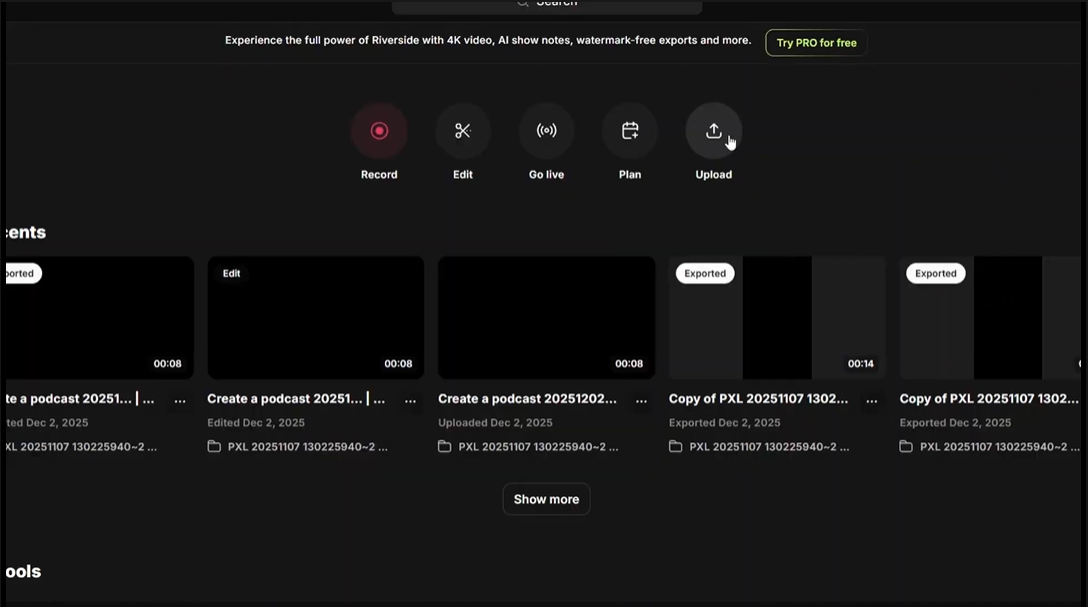Click title of the podcast edited Dec 2

tap(296, 399)
